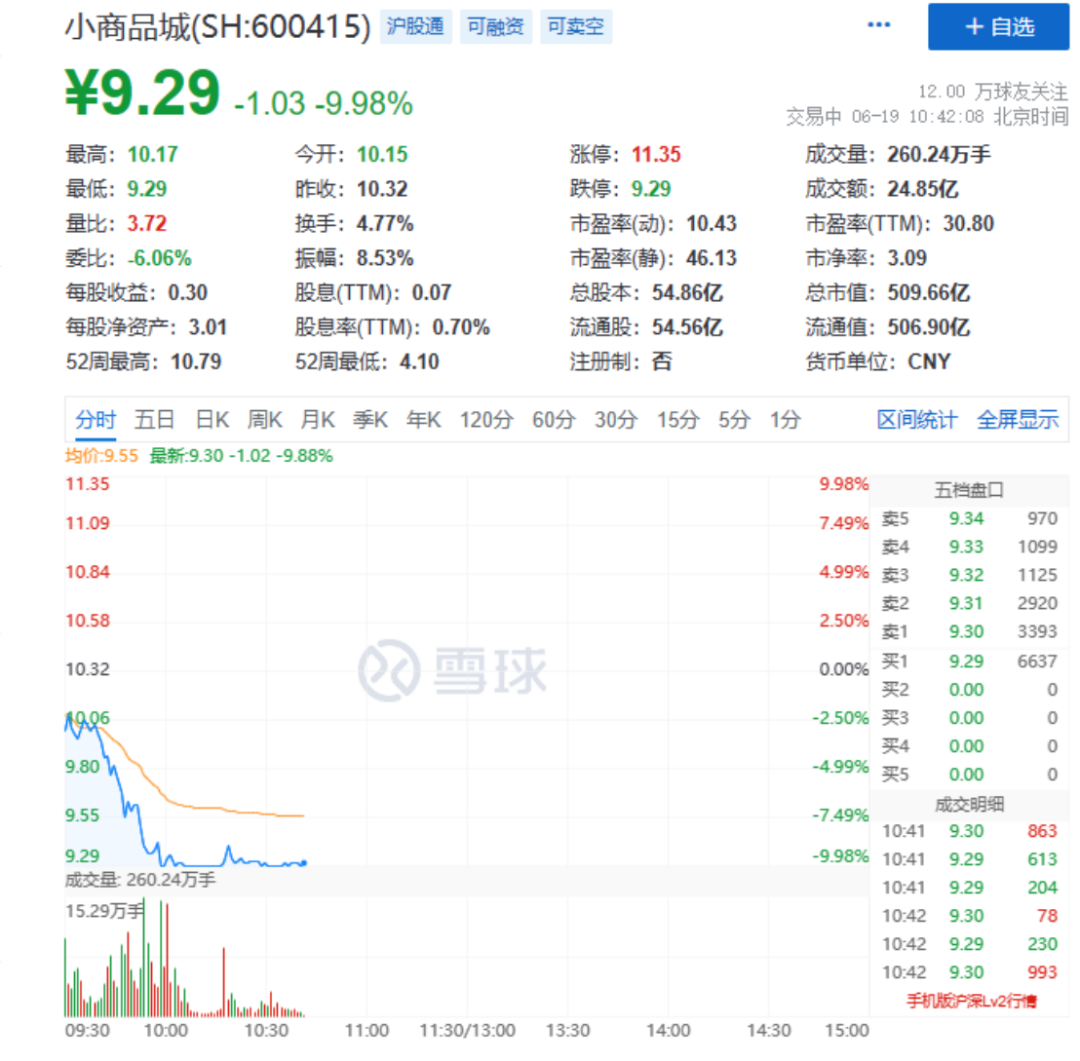Click the trade row with volume 993
The image size is (1080, 1061).
tap(969, 972)
